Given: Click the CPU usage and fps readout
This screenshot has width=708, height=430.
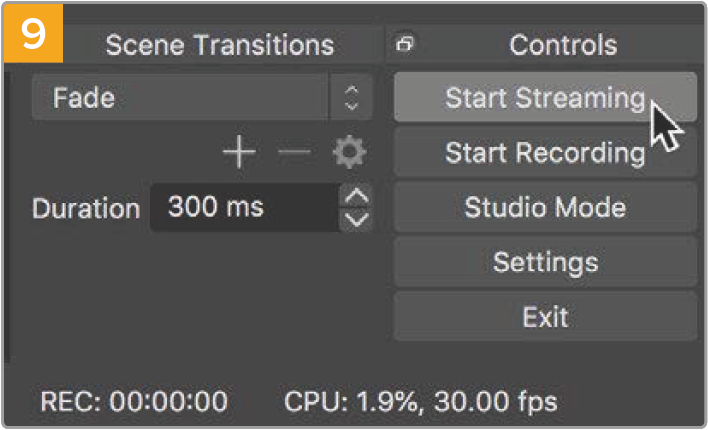Looking at the screenshot, I should (x=421, y=401).
